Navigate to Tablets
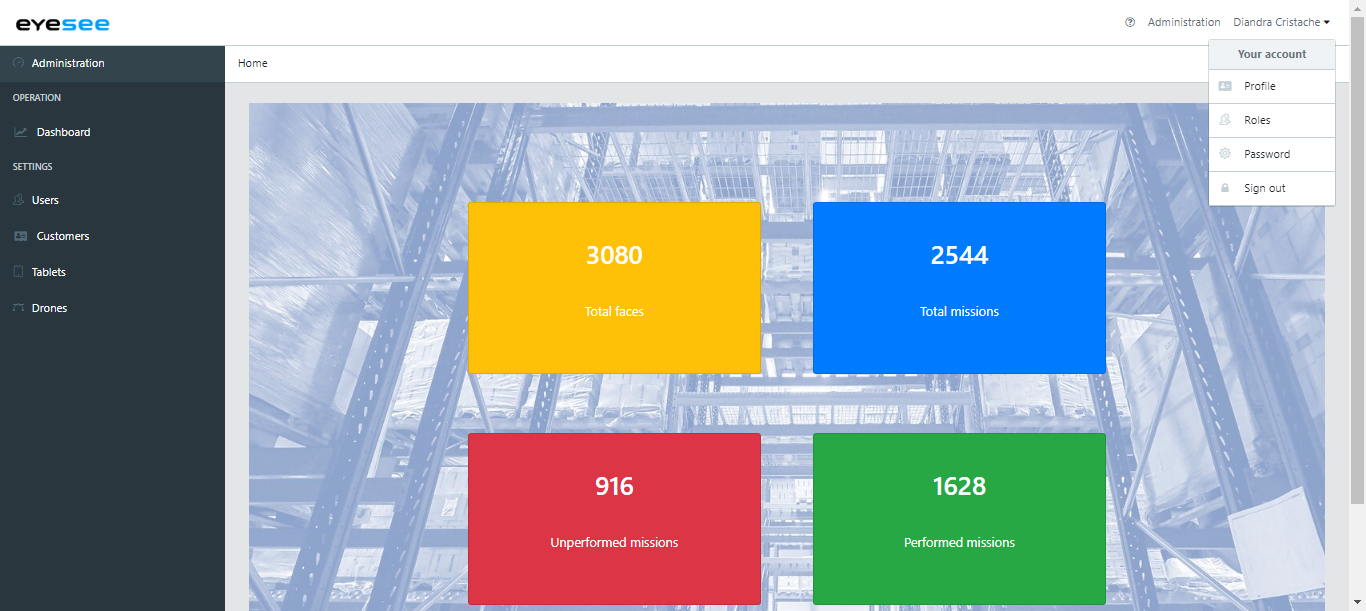The height and width of the screenshot is (611, 1366). click(112, 272)
